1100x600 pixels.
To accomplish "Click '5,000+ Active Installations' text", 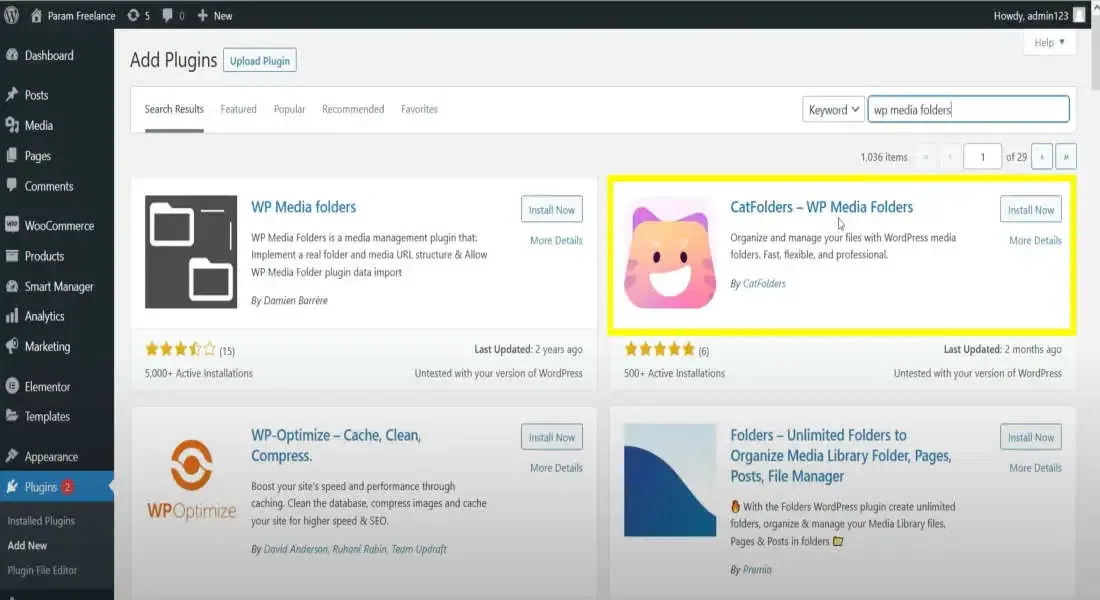I will pyautogui.click(x=199, y=373).
